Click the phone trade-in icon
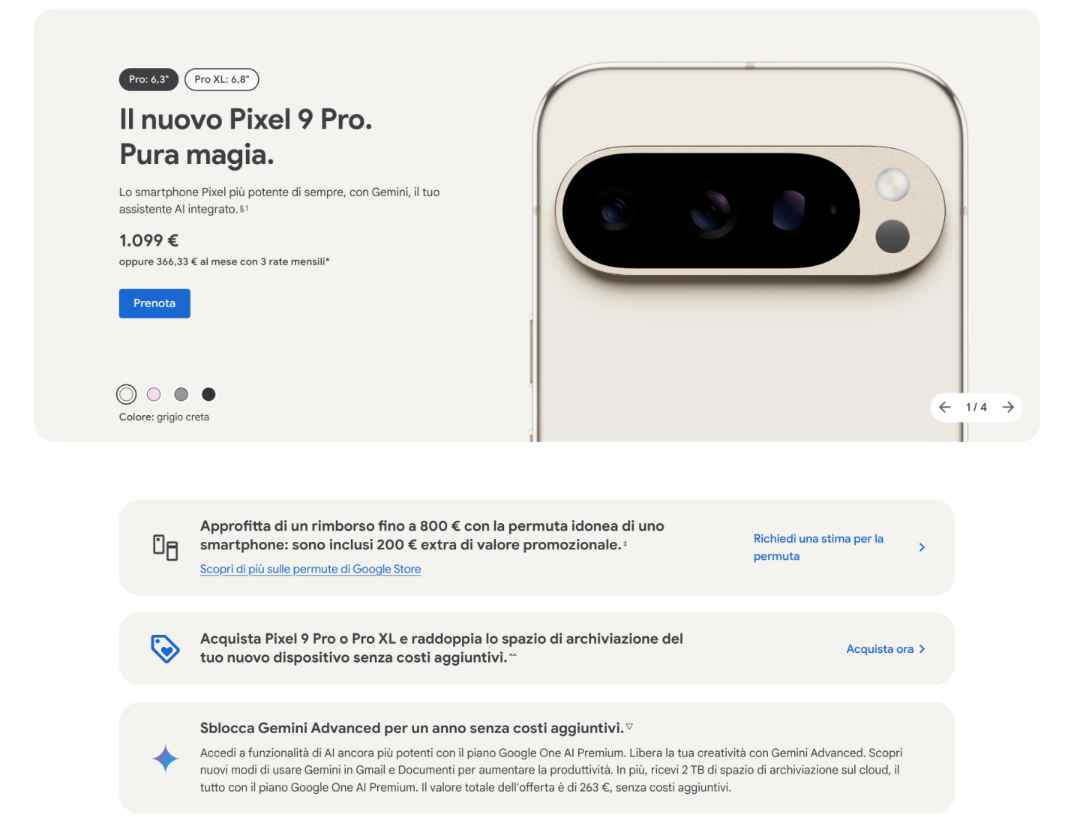 (x=165, y=547)
